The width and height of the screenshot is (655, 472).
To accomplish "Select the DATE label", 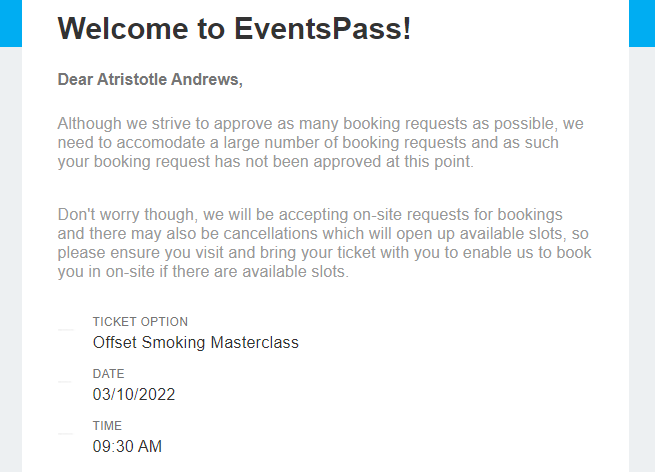I will pos(109,373).
